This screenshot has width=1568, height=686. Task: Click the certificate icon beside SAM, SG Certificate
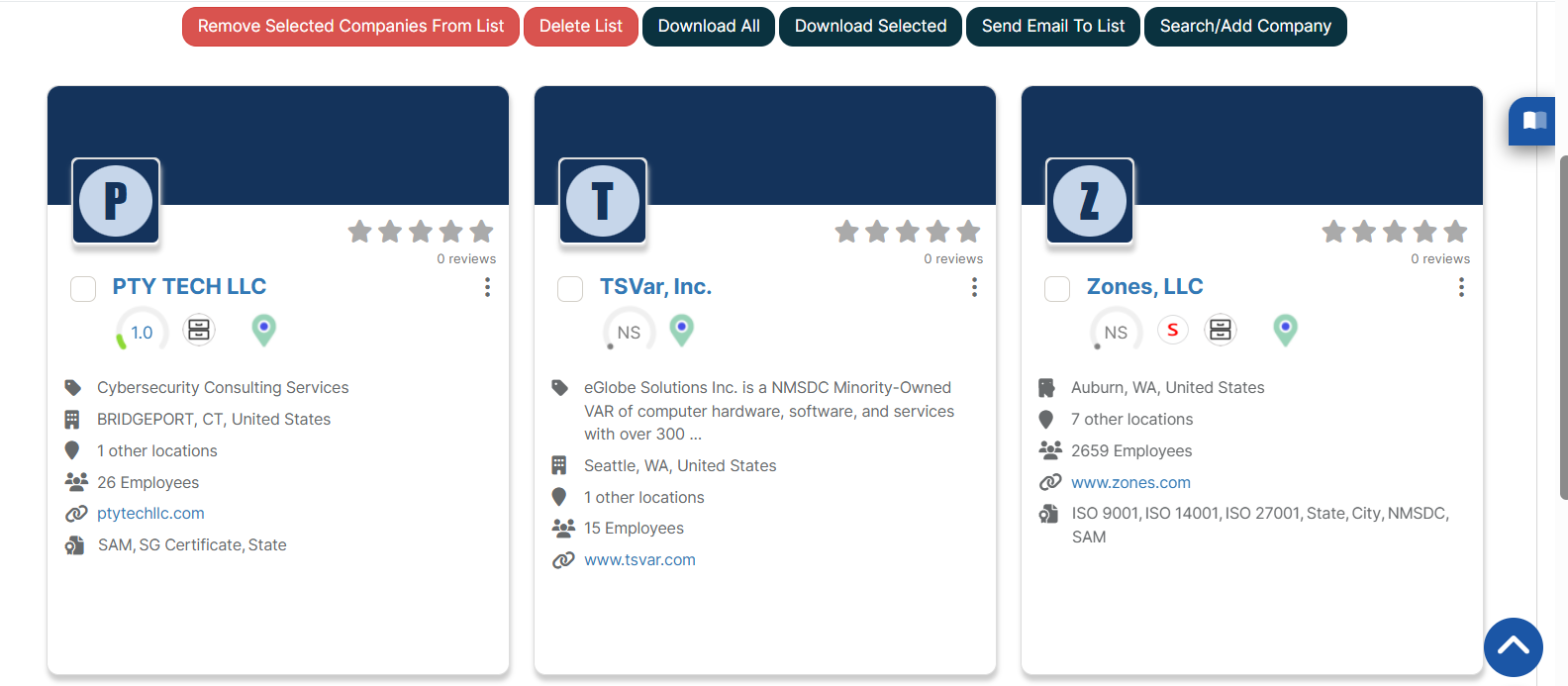click(74, 545)
